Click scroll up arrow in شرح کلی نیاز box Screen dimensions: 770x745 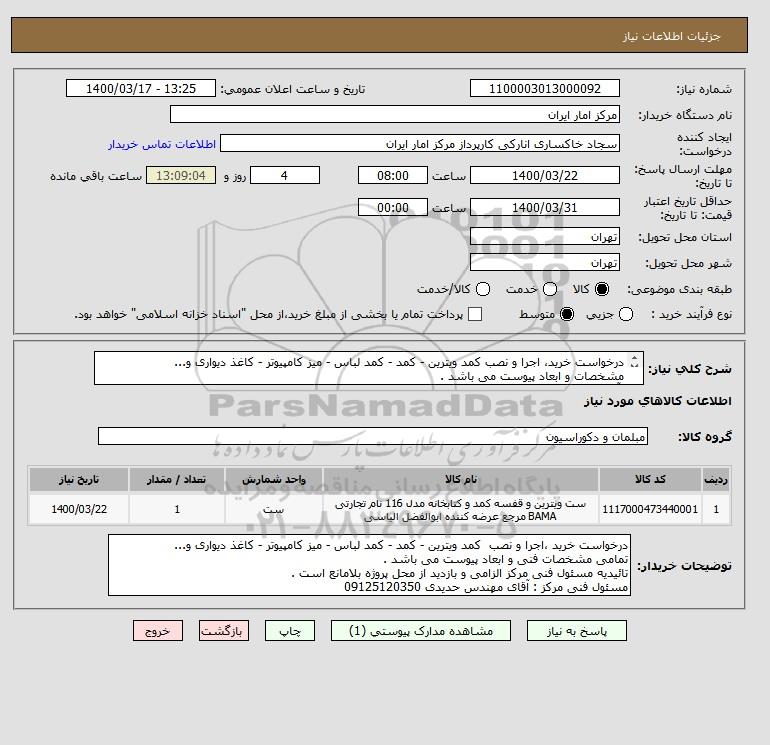(x=634, y=359)
